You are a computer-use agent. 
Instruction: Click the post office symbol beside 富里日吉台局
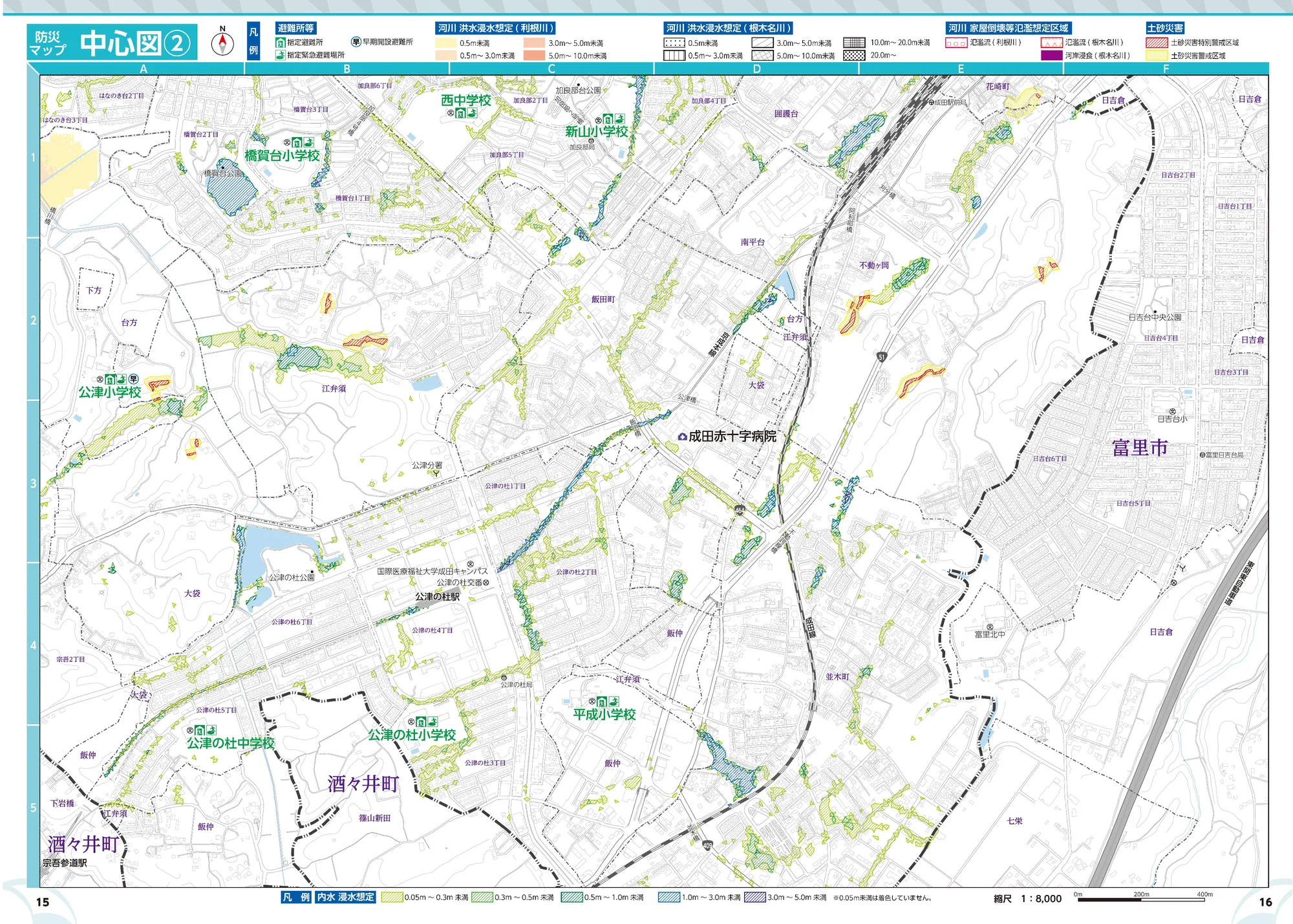click(1202, 455)
